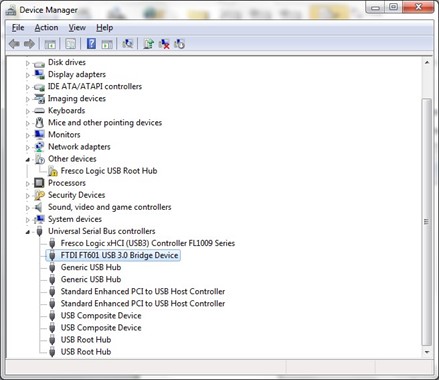Image resolution: width=439 pixels, height=380 pixels.
Task: Click the Imaging devices label
Action: 77,99
